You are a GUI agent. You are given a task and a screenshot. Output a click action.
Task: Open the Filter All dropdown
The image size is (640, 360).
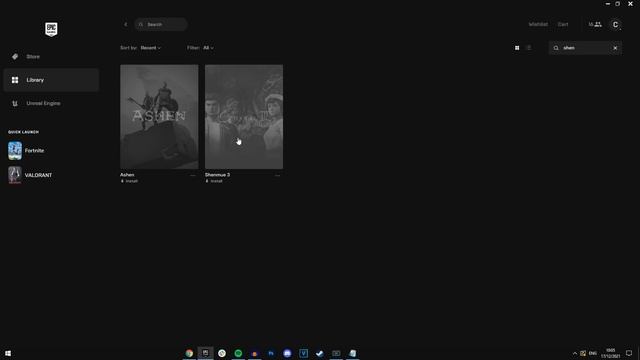pos(208,48)
